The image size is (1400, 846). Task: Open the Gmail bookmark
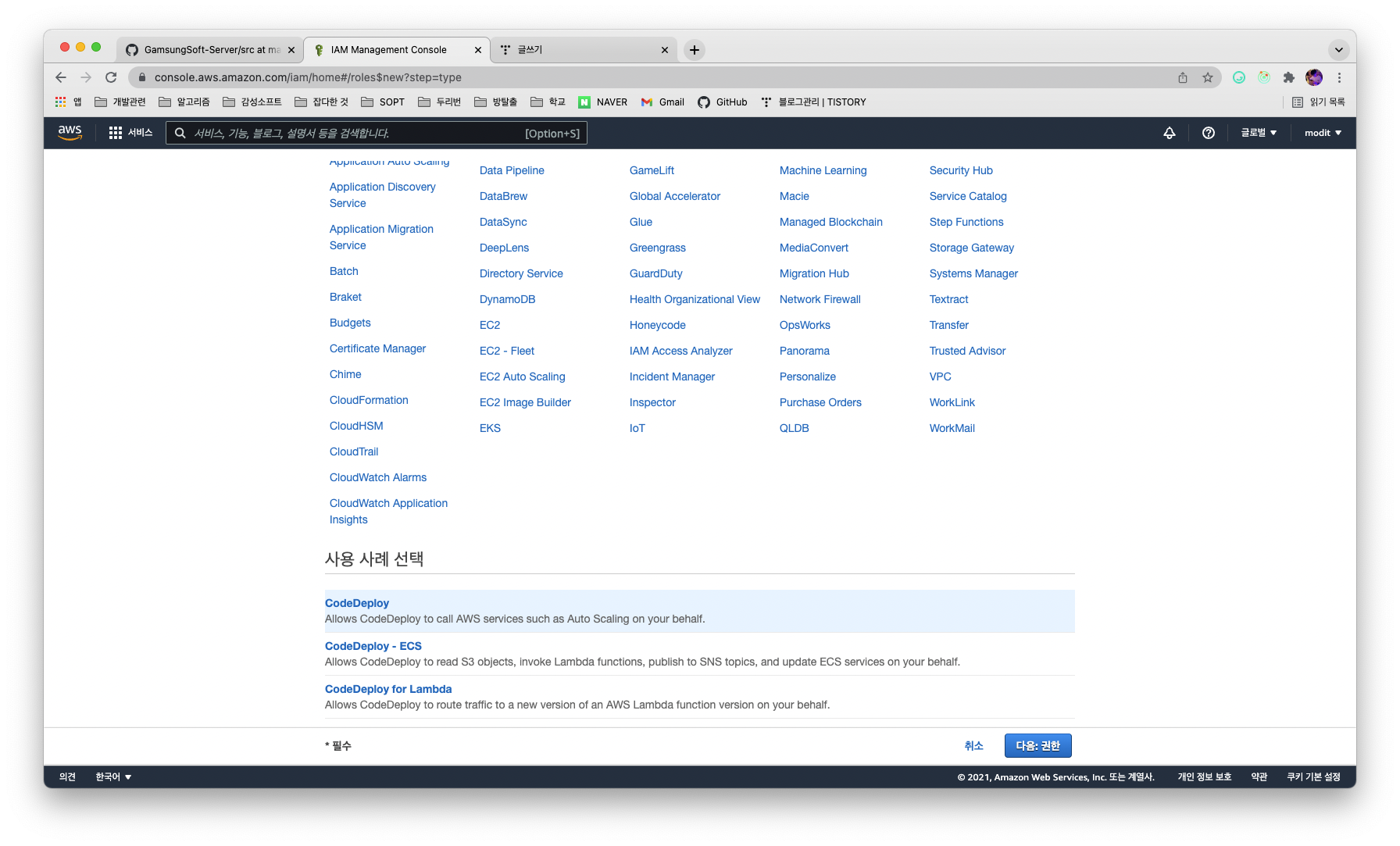click(662, 102)
